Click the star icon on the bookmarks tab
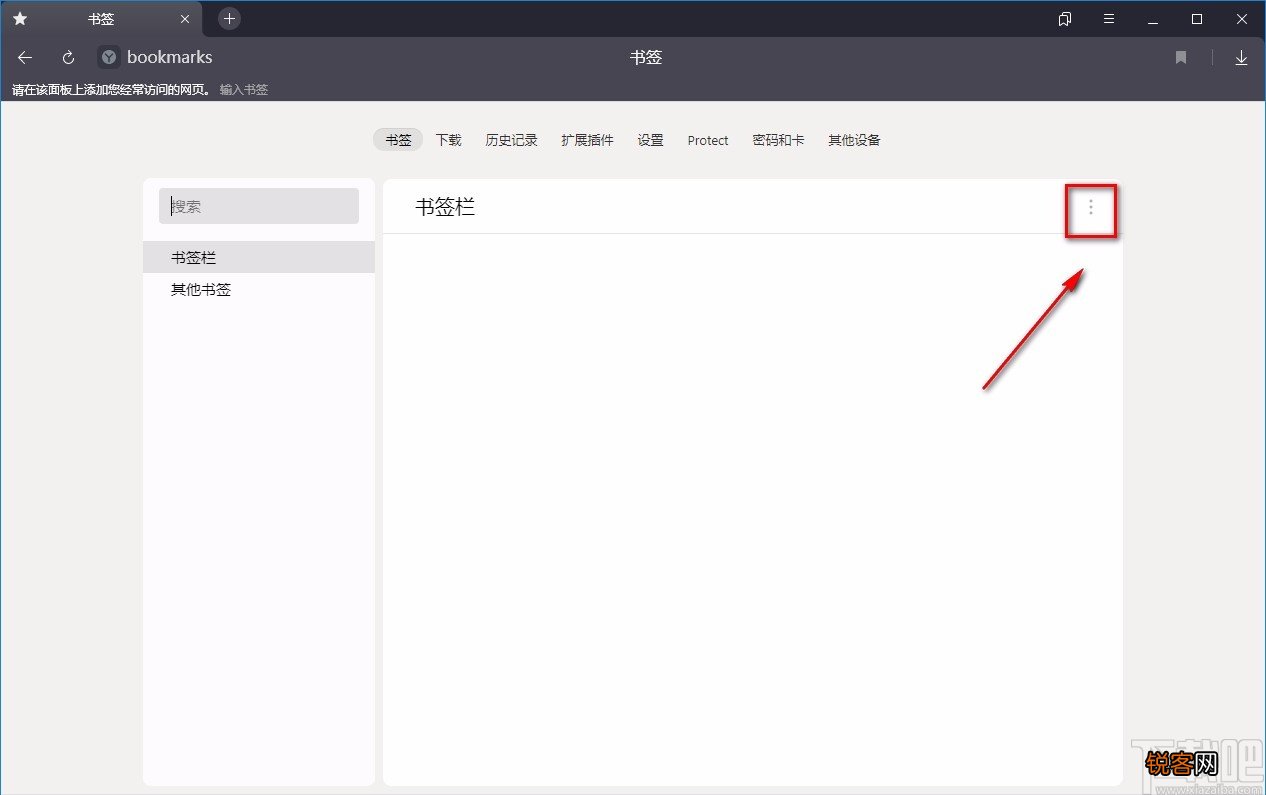1266x795 pixels. [20, 19]
